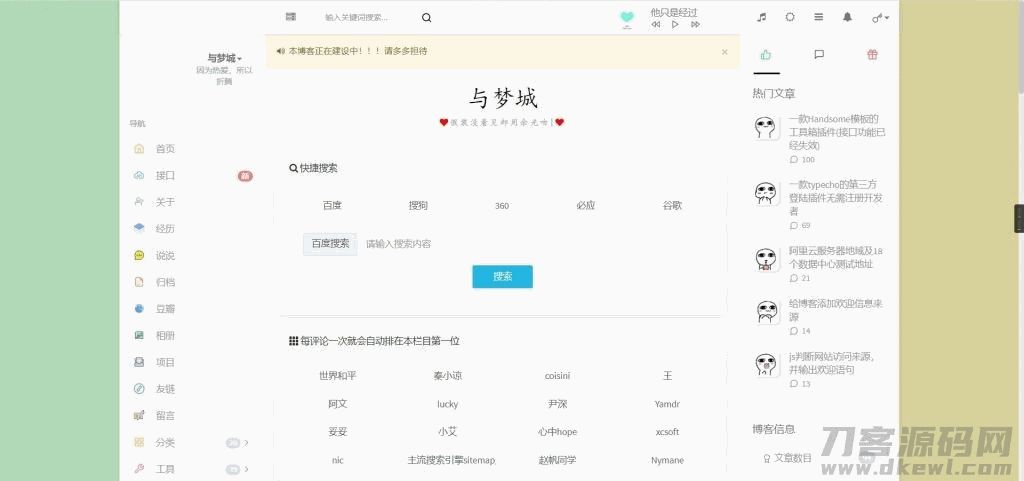Click the 留言 message board icon
The width and height of the screenshot is (1024, 481).
(139, 416)
